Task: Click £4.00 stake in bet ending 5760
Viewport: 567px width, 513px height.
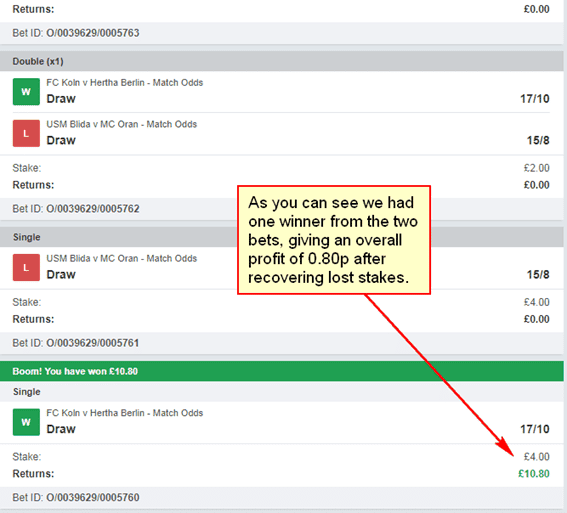Action: point(537,457)
